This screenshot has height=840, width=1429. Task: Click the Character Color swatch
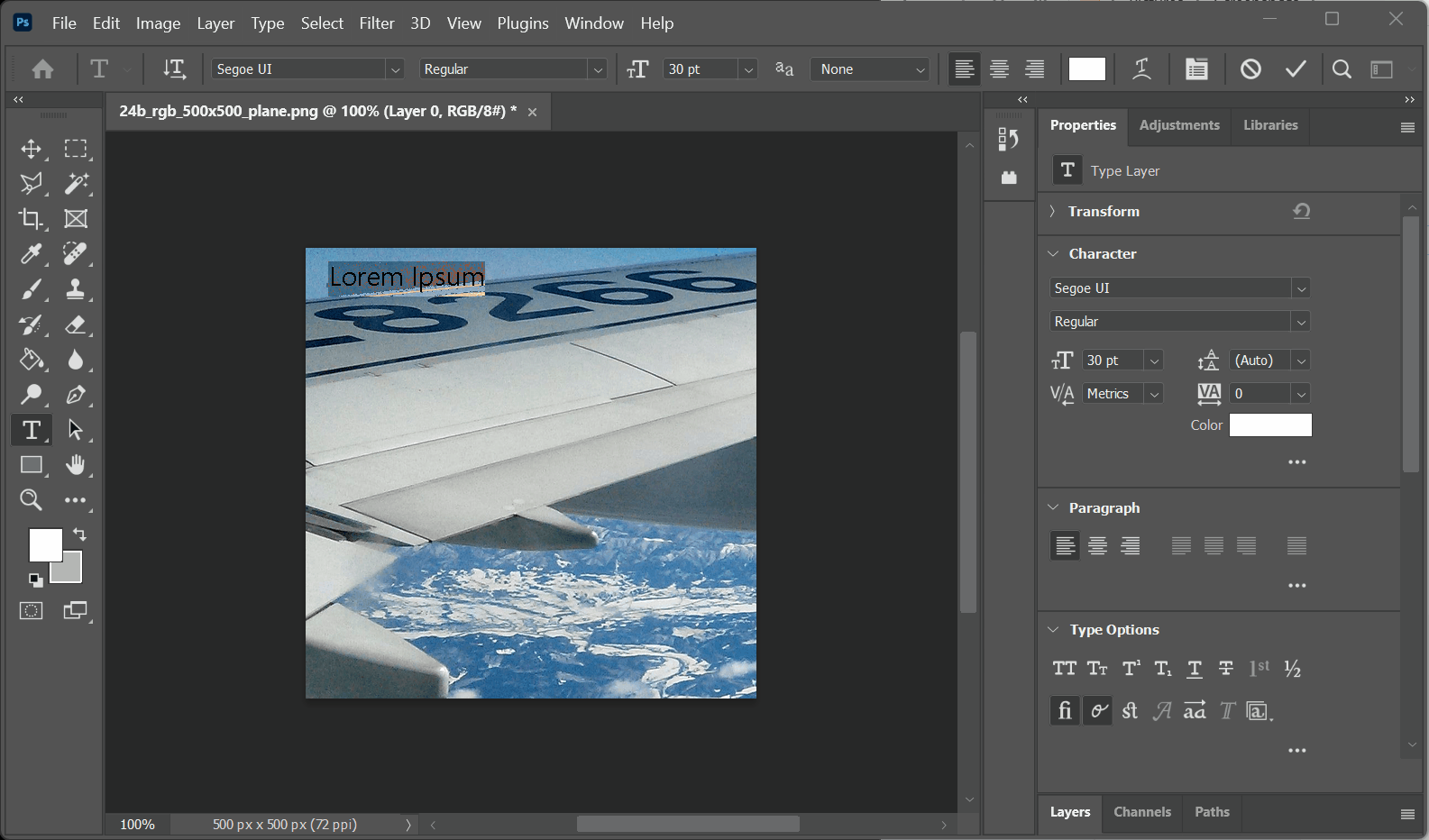coord(1269,425)
